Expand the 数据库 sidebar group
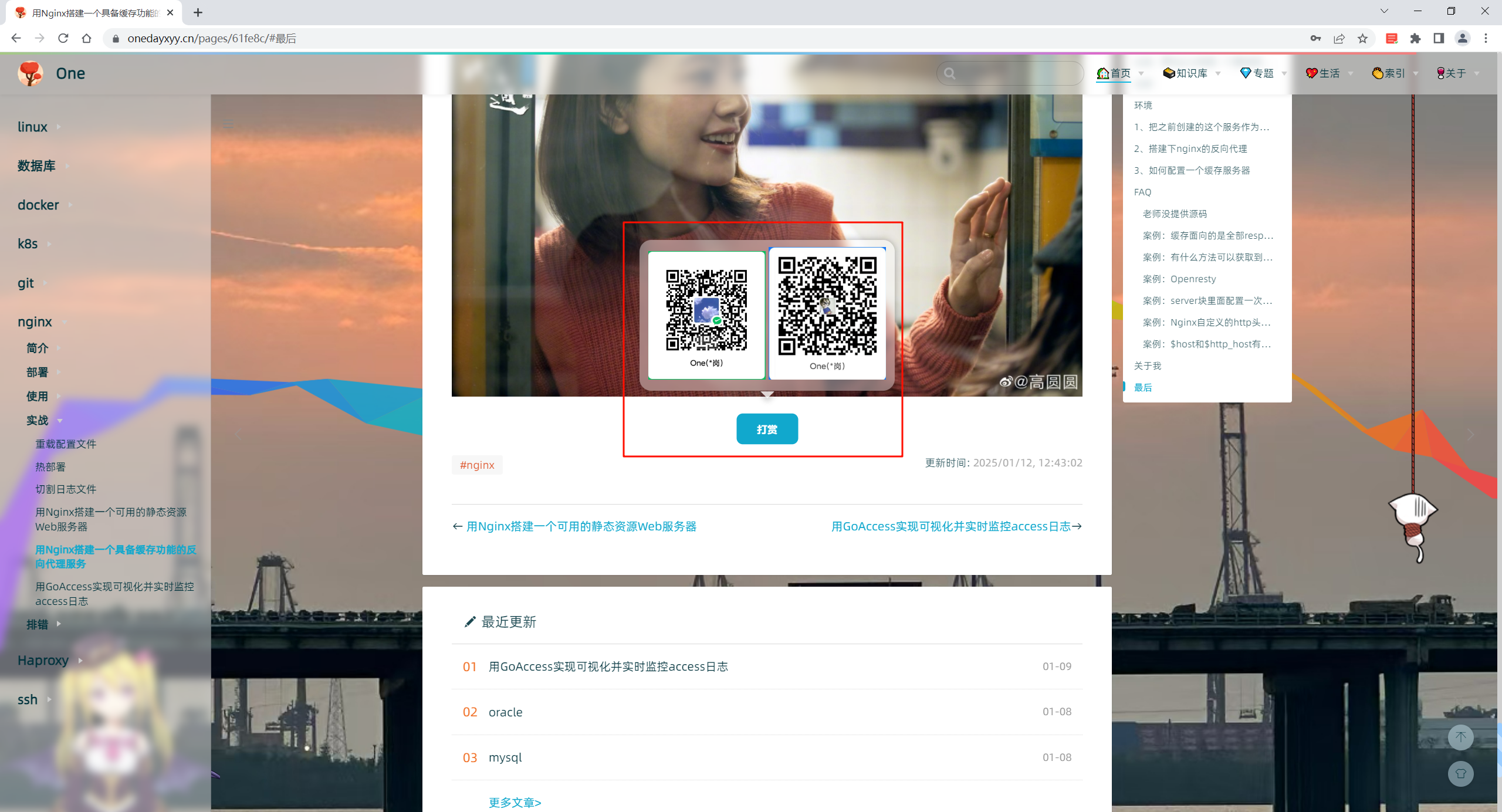The width and height of the screenshot is (1502, 812). point(43,166)
